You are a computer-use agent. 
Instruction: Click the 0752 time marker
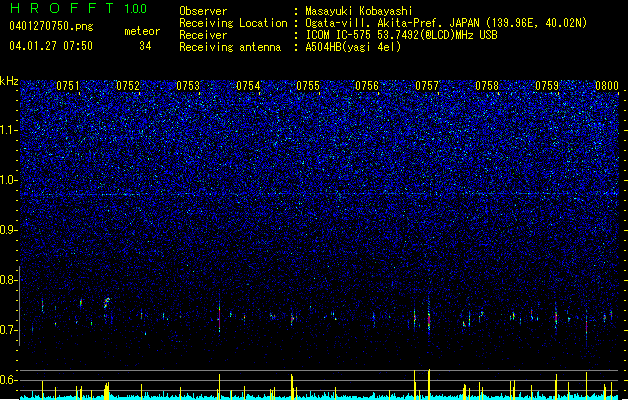click(x=128, y=86)
